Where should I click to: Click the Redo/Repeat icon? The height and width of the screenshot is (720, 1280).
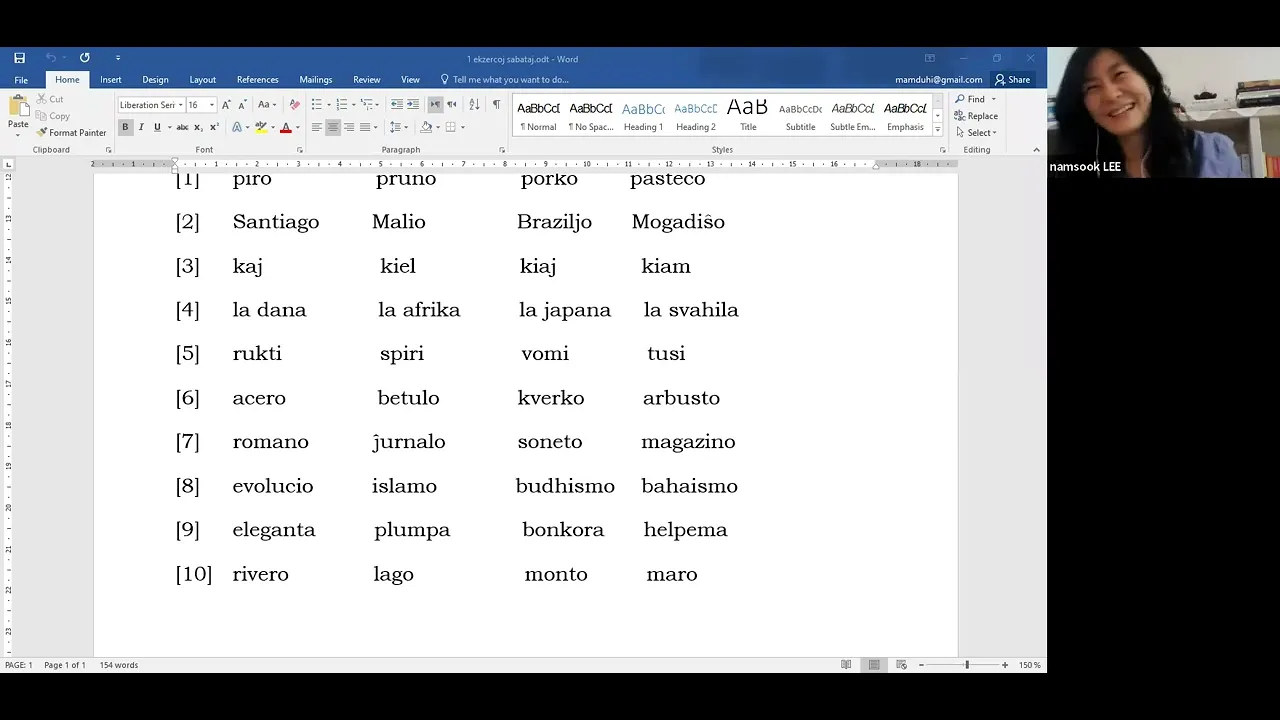(84, 58)
